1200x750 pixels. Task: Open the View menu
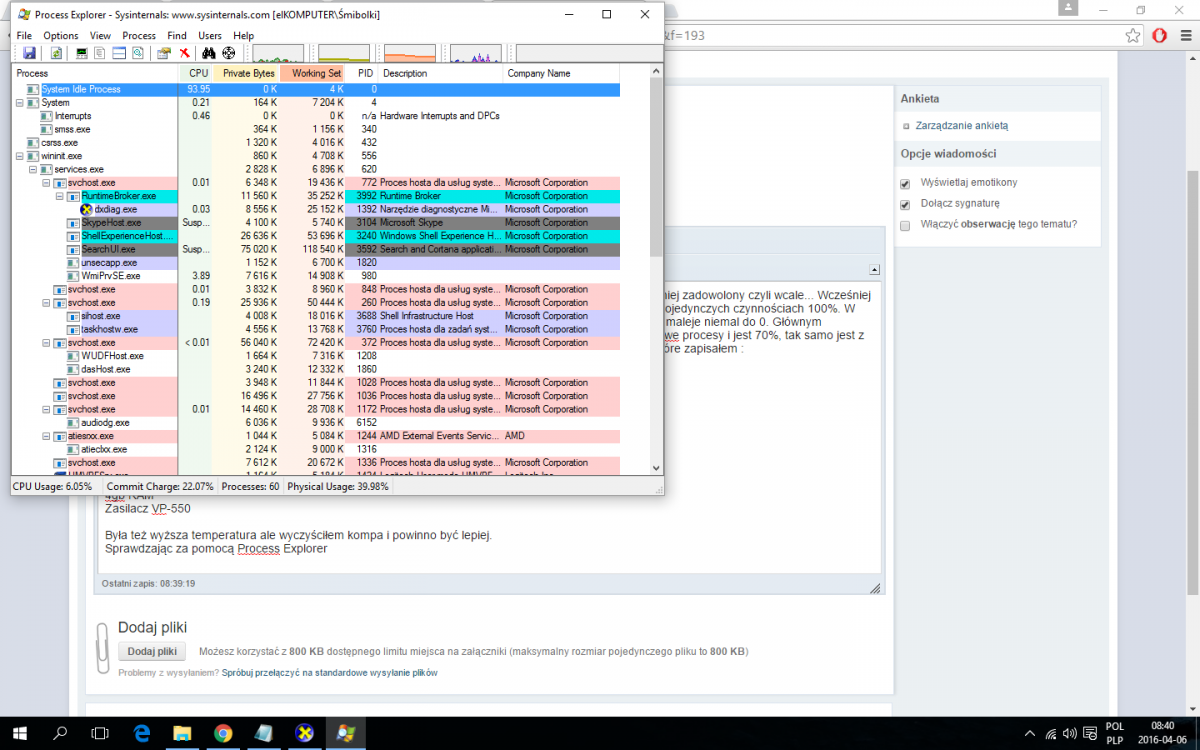coord(100,35)
